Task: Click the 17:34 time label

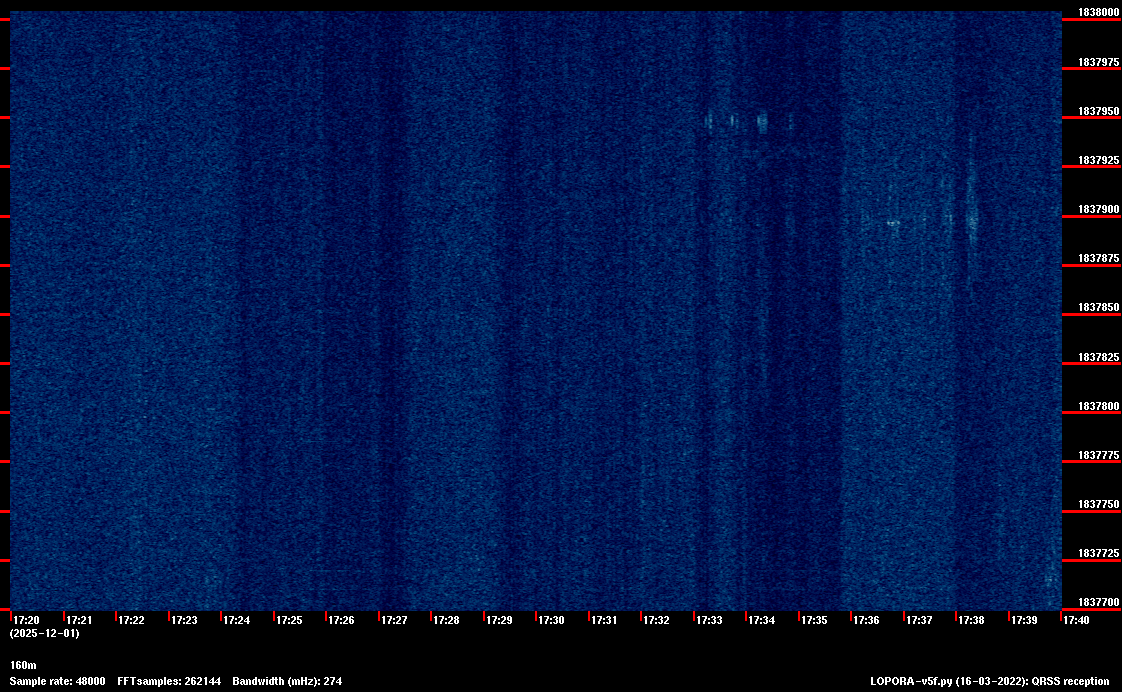Action: [761, 620]
